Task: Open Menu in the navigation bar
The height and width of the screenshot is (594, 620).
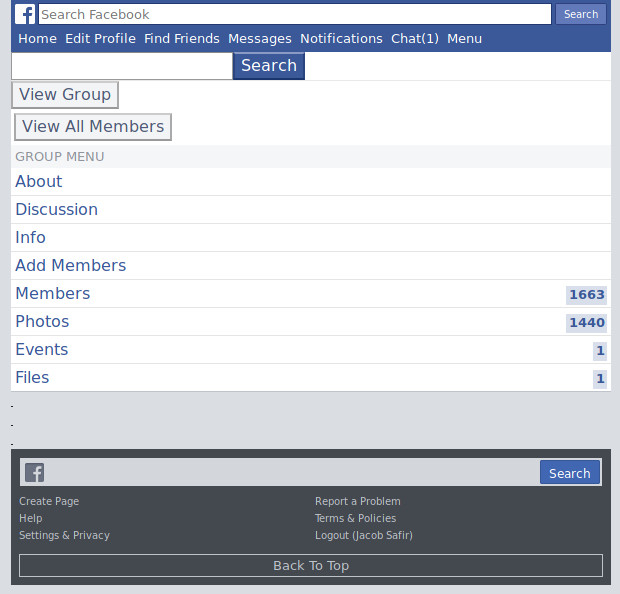Action: (464, 39)
